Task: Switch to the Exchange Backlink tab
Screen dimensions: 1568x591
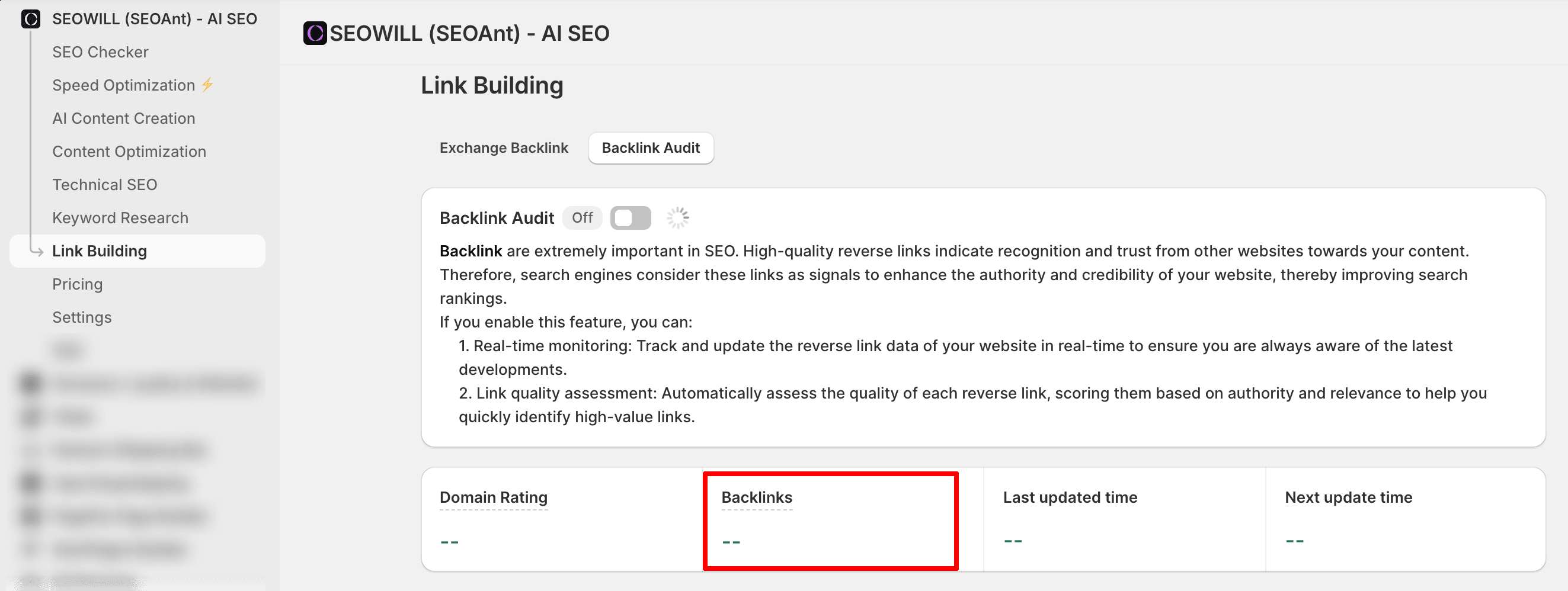Action: pos(503,148)
